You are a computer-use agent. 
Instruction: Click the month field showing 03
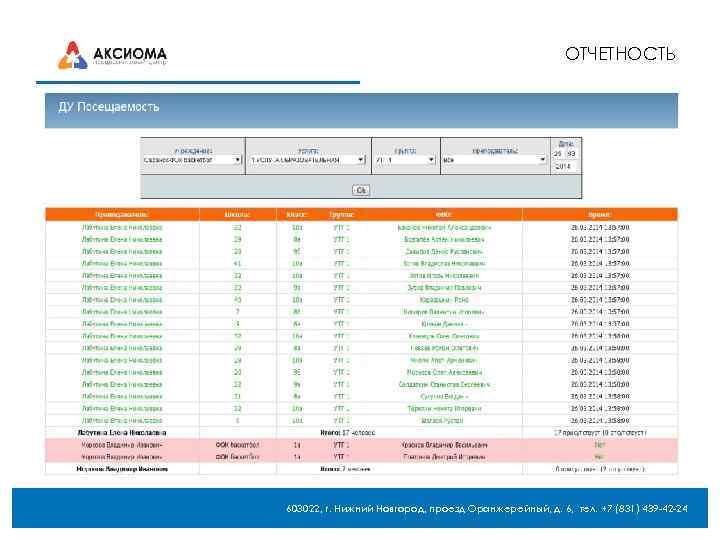click(571, 154)
